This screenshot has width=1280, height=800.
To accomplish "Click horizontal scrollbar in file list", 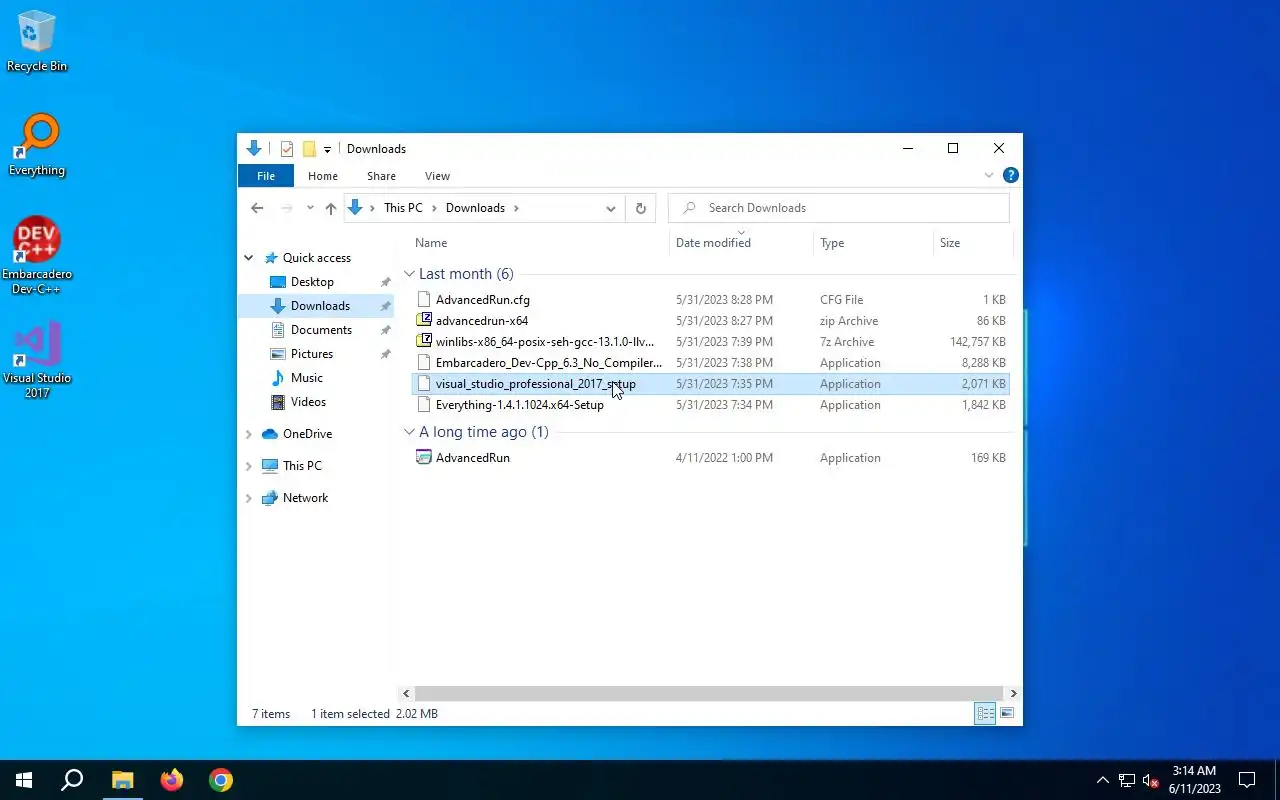I will tap(709, 693).
